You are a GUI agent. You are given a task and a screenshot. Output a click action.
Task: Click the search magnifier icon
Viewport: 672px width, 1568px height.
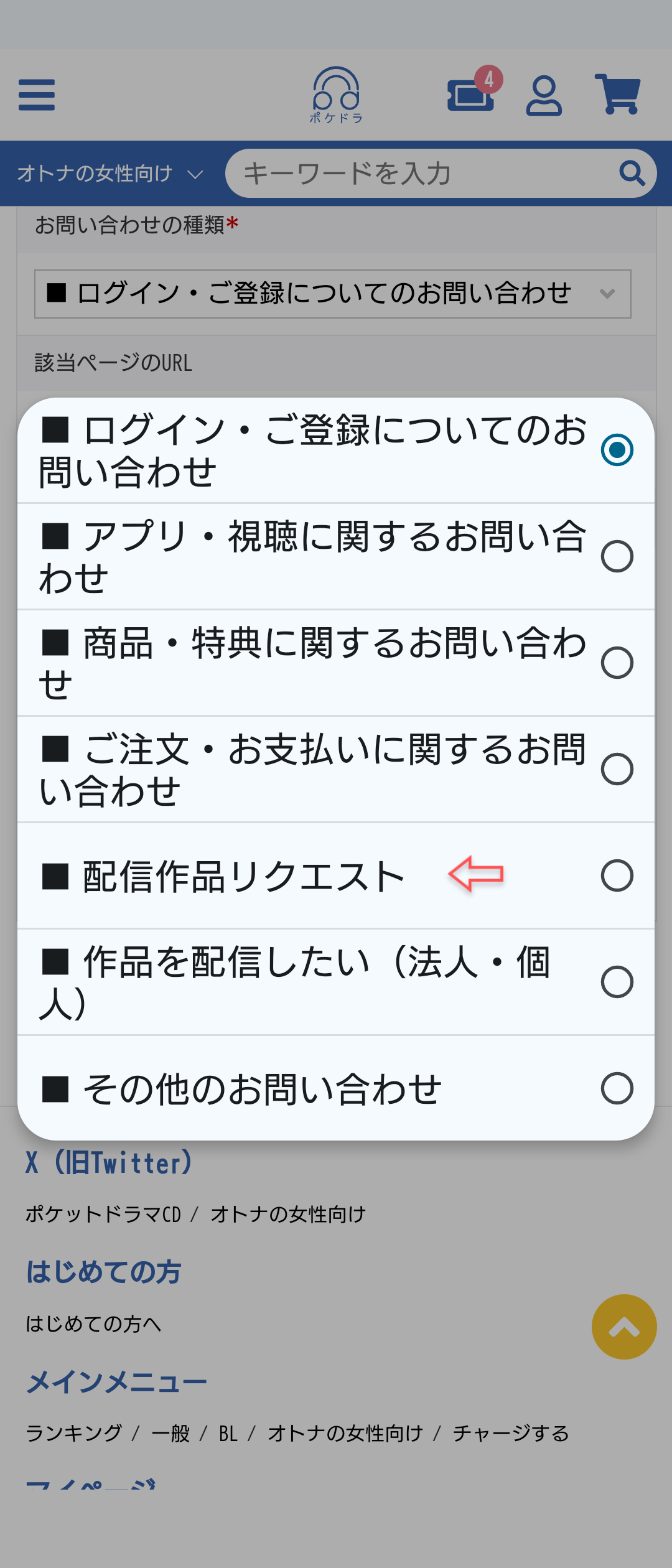tap(632, 173)
